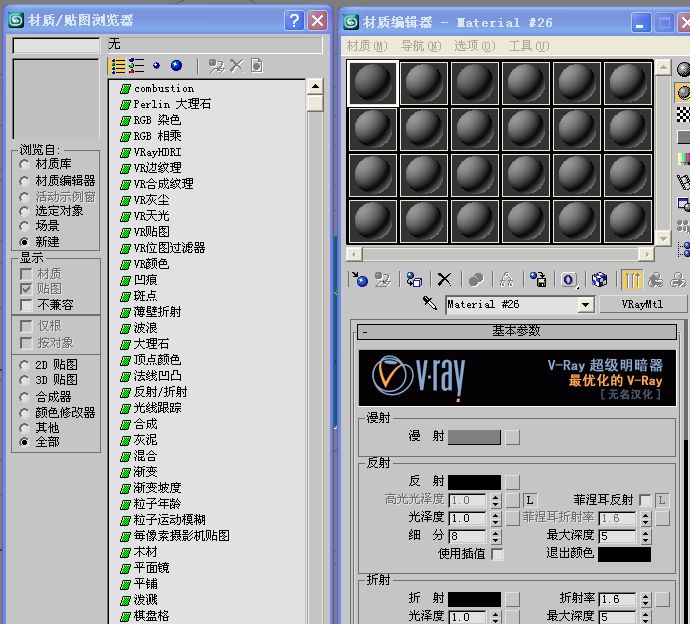Image resolution: width=690 pixels, height=624 pixels.
Task: Click Delete From Library X icon in browser
Action: click(236, 66)
